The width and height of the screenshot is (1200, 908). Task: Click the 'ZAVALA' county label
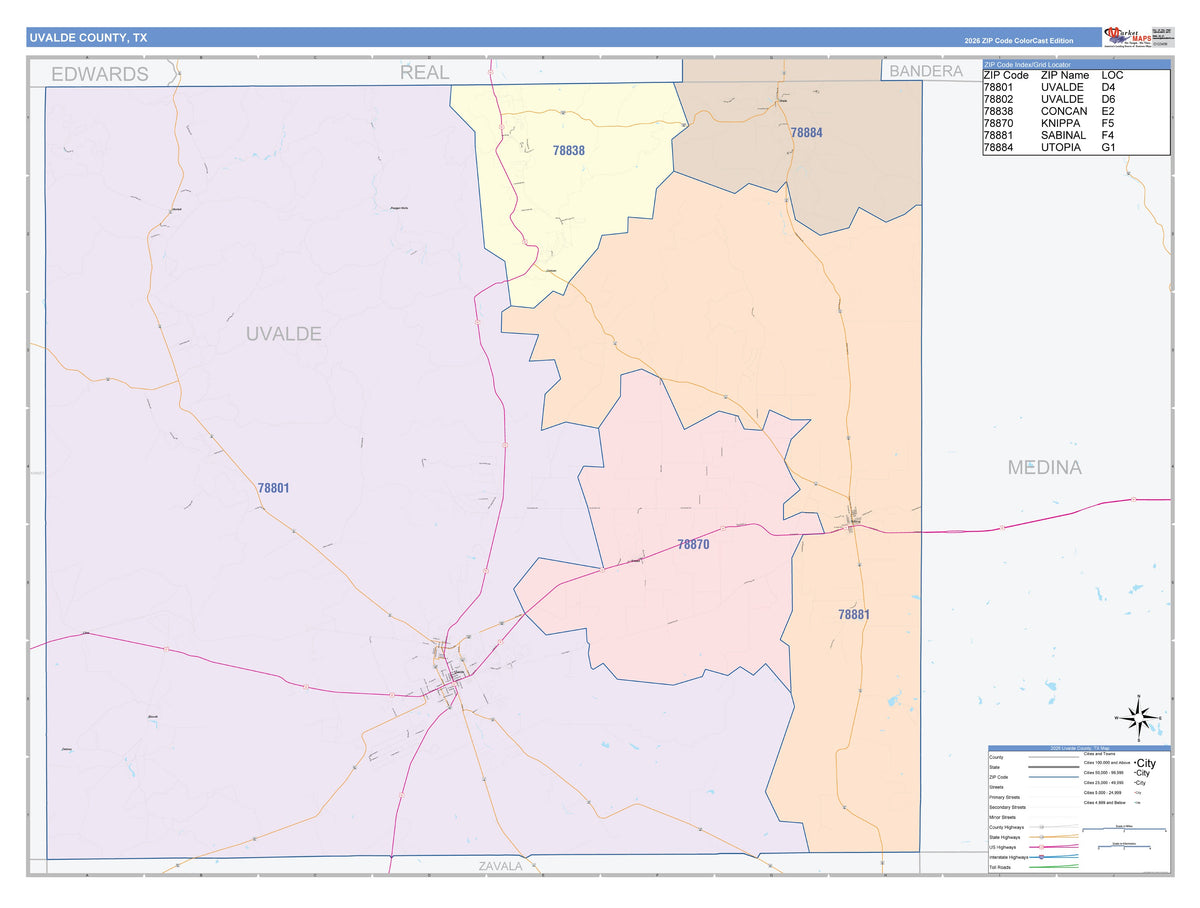pos(500,866)
